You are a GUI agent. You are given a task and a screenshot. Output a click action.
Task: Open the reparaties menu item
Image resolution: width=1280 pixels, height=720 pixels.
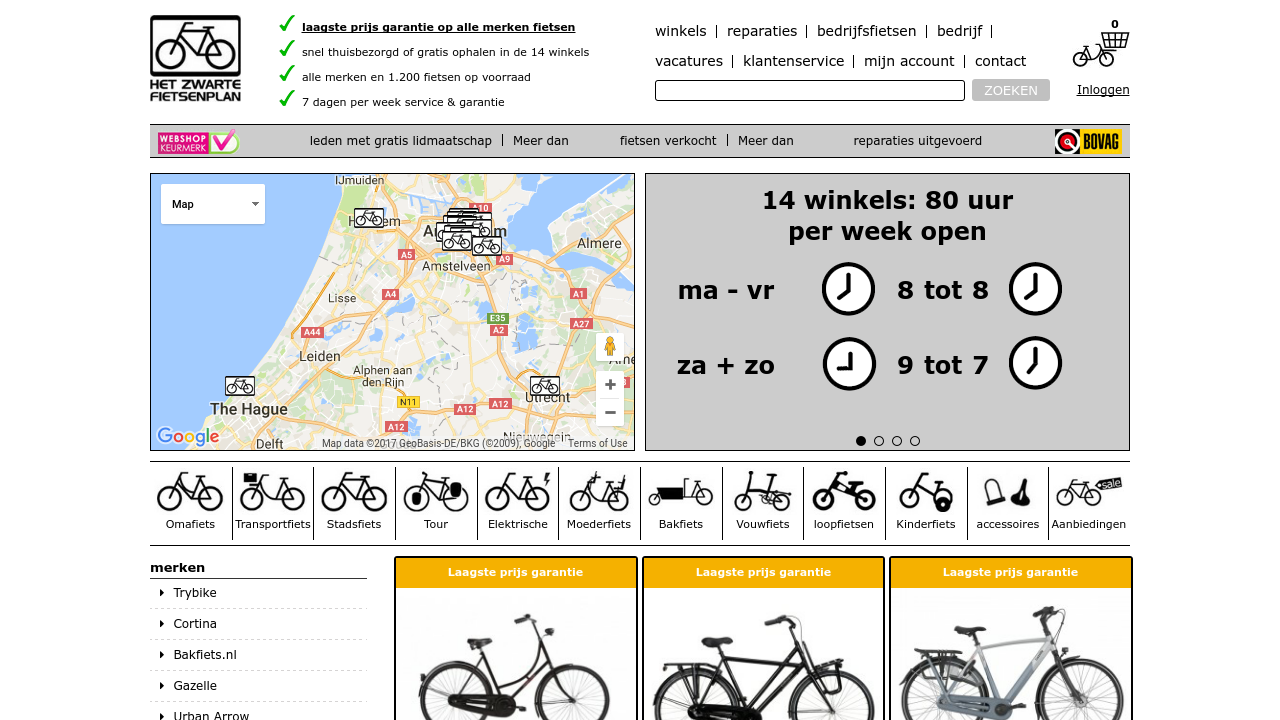[762, 31]
